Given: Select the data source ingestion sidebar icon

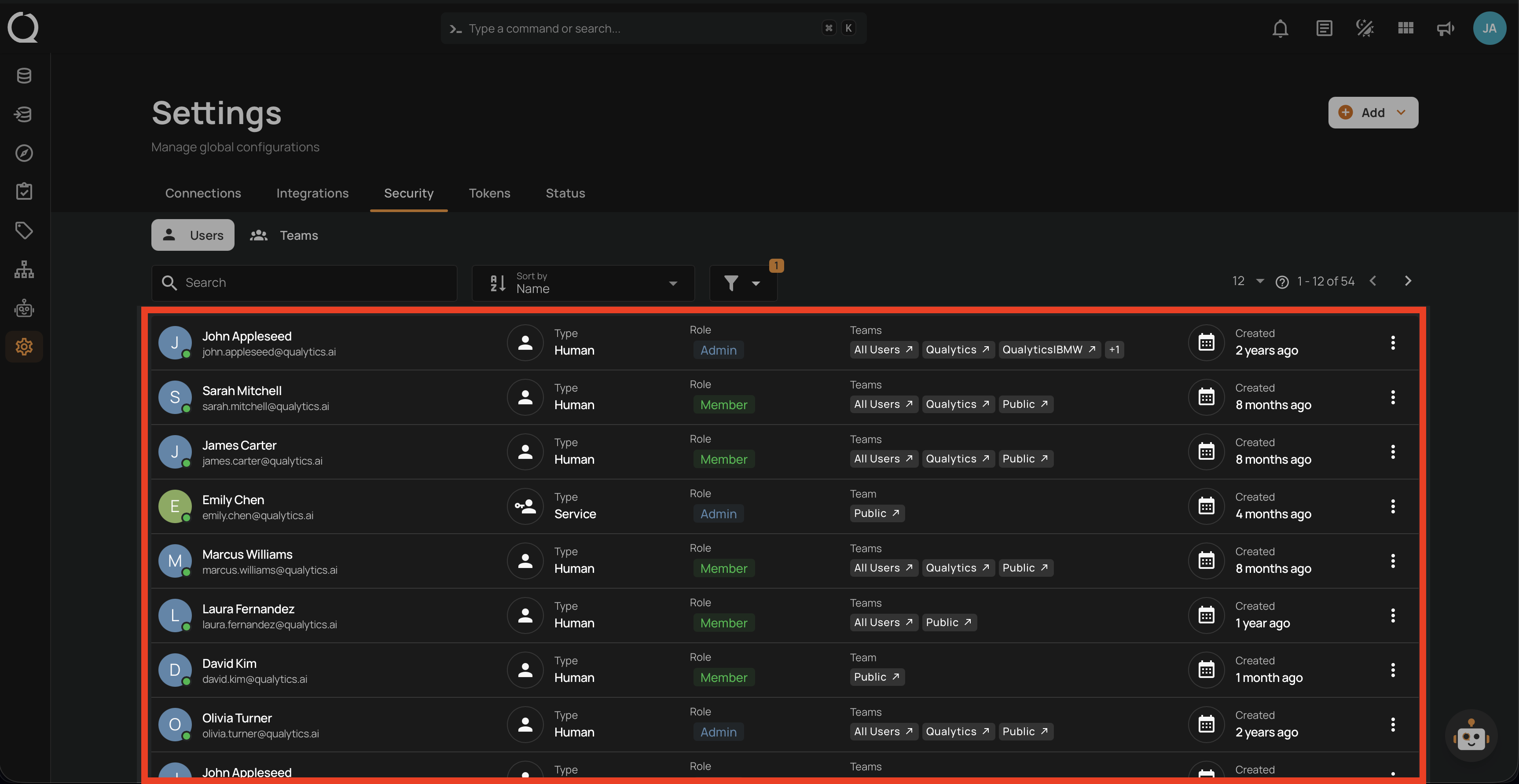Looking at the screenshot, I should point(24,114).
